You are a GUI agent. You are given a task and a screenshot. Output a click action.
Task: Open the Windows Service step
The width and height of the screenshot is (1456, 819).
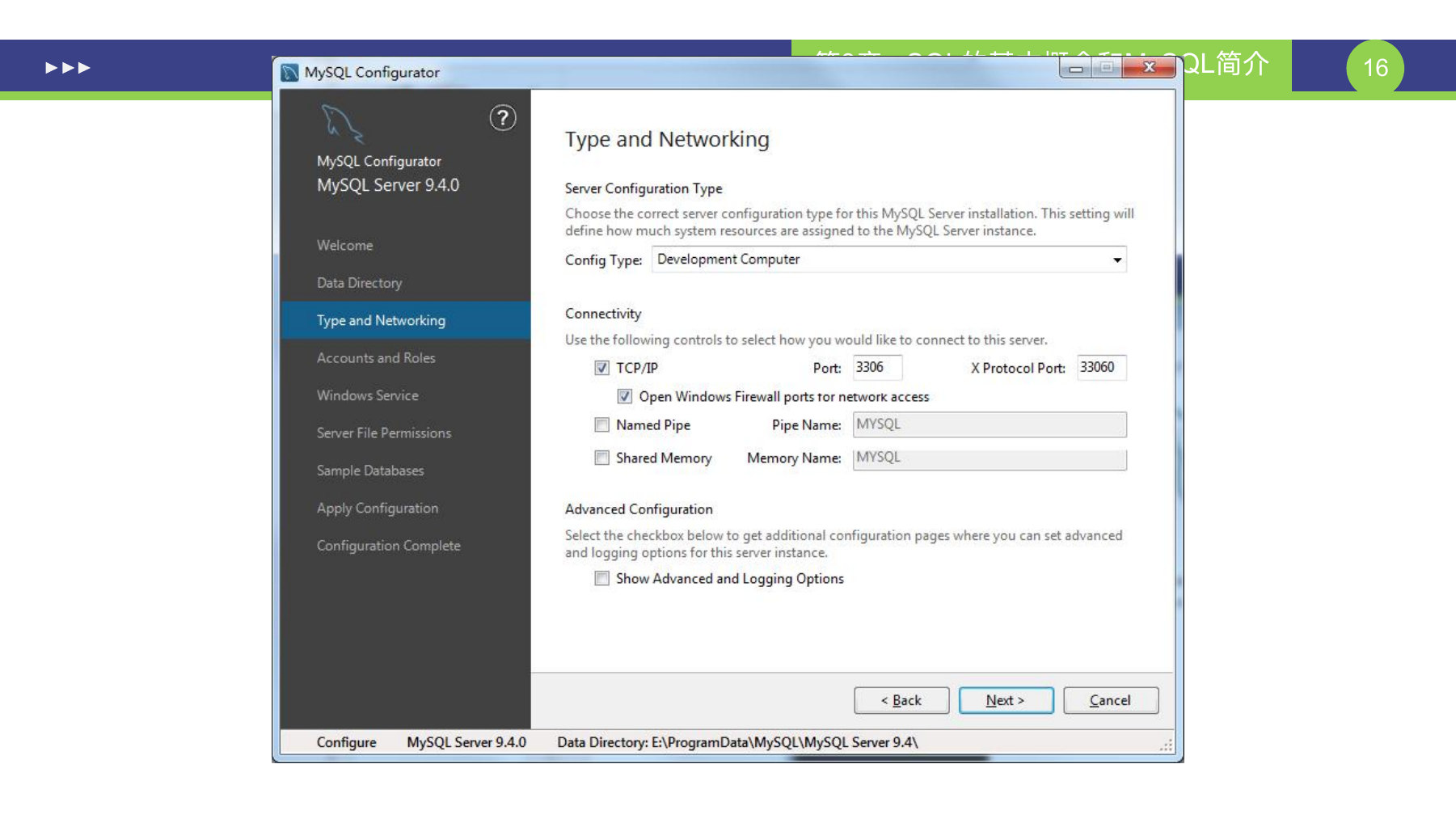pyautogui.click(x=368, y=395)
